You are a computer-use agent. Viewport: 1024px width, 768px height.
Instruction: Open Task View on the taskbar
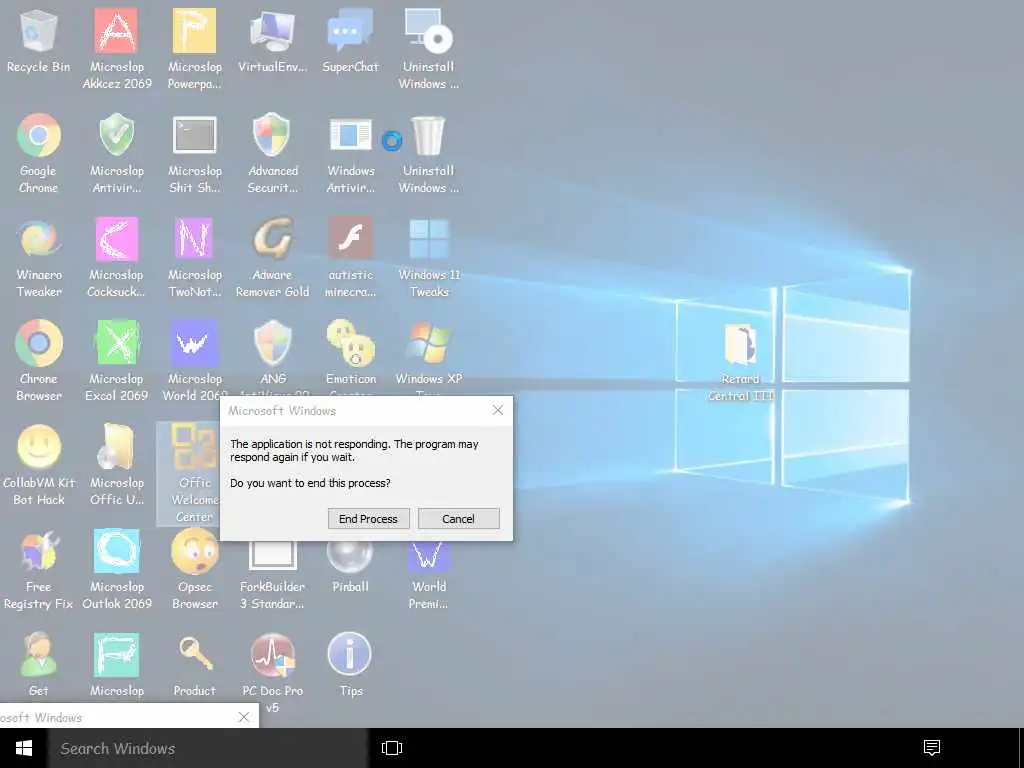tap(392, 748)
